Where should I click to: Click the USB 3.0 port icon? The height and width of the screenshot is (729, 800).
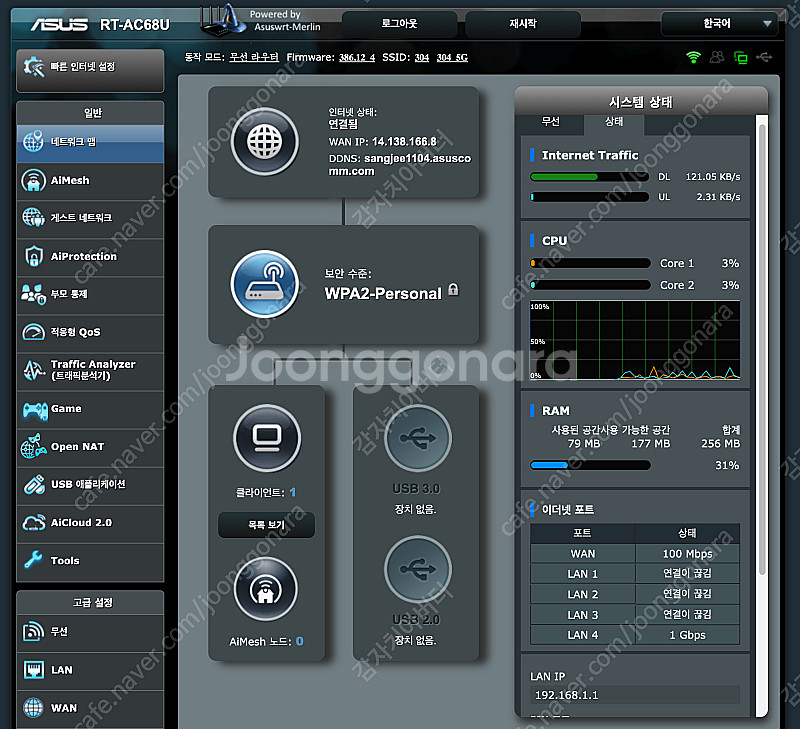pos(418,438)
